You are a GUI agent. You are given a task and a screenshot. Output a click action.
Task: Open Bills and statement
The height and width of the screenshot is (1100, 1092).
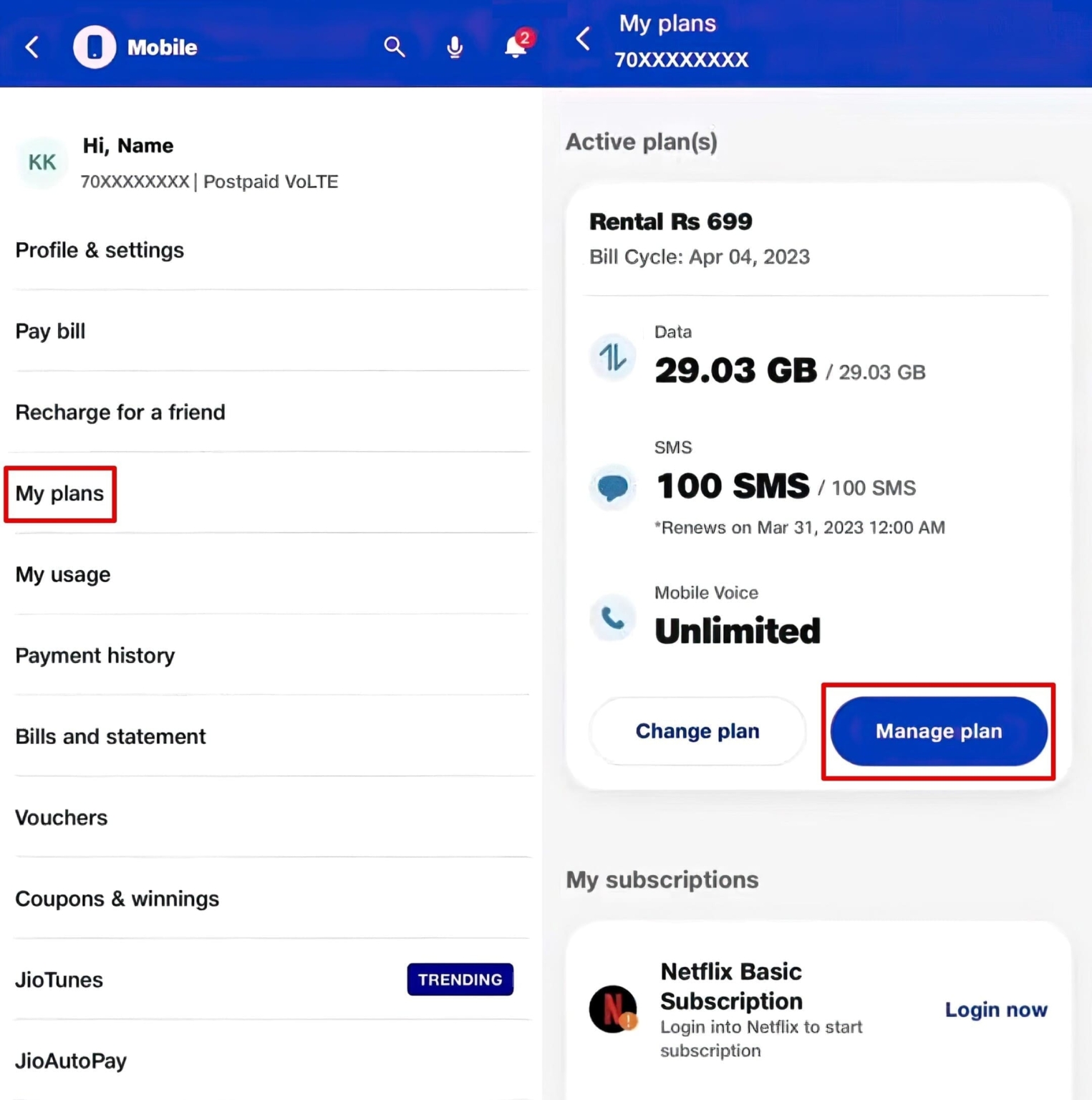110,735
